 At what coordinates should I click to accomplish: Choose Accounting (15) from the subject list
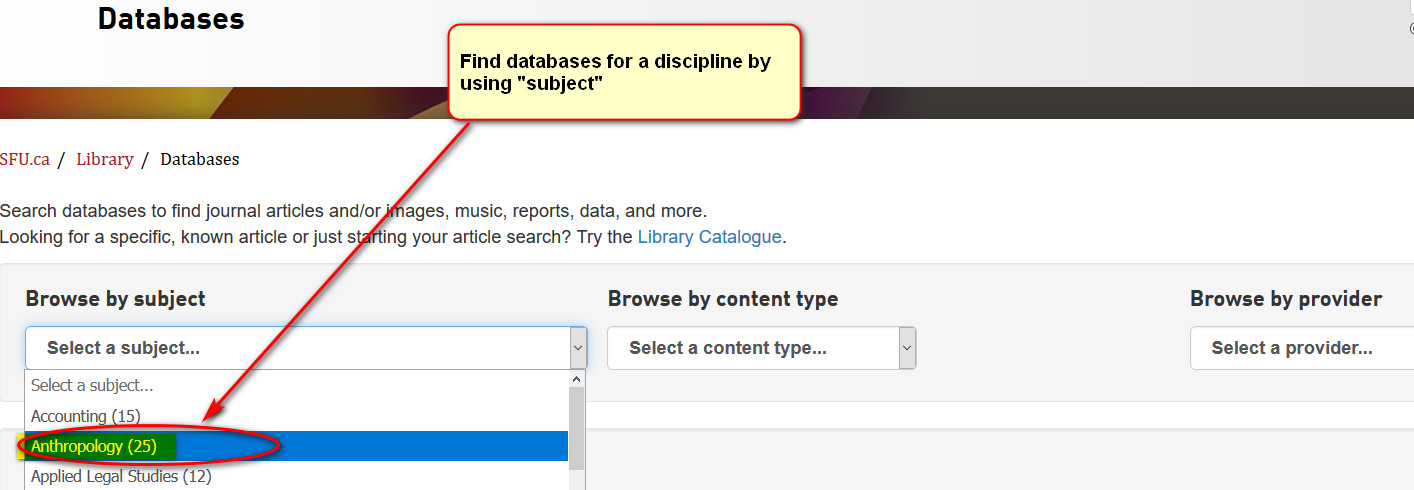coord(297,416)
